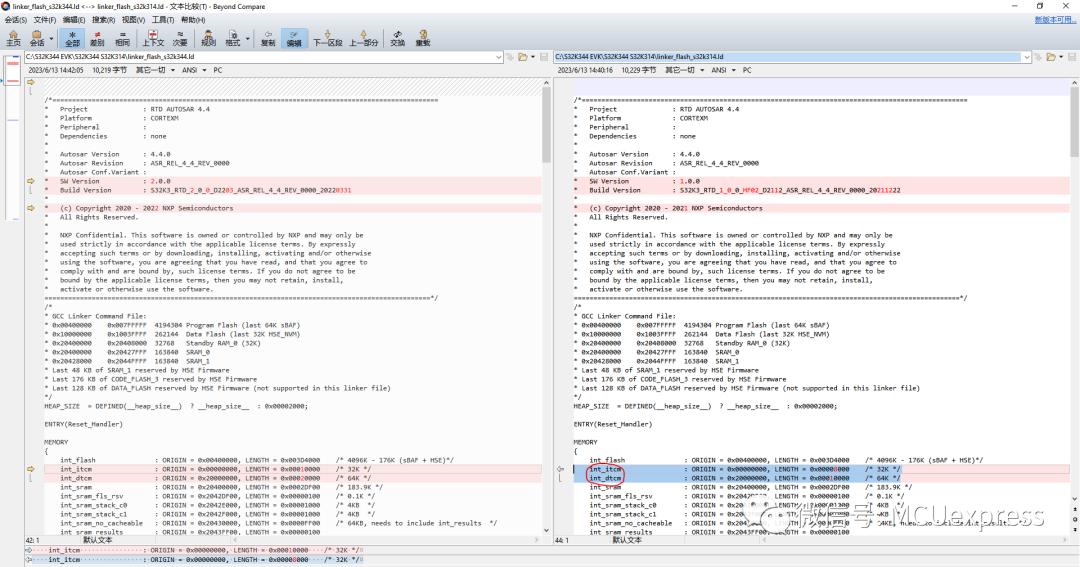
Task: Open the right pane ANSI encoding dropdown
Action: pos(723,70)
